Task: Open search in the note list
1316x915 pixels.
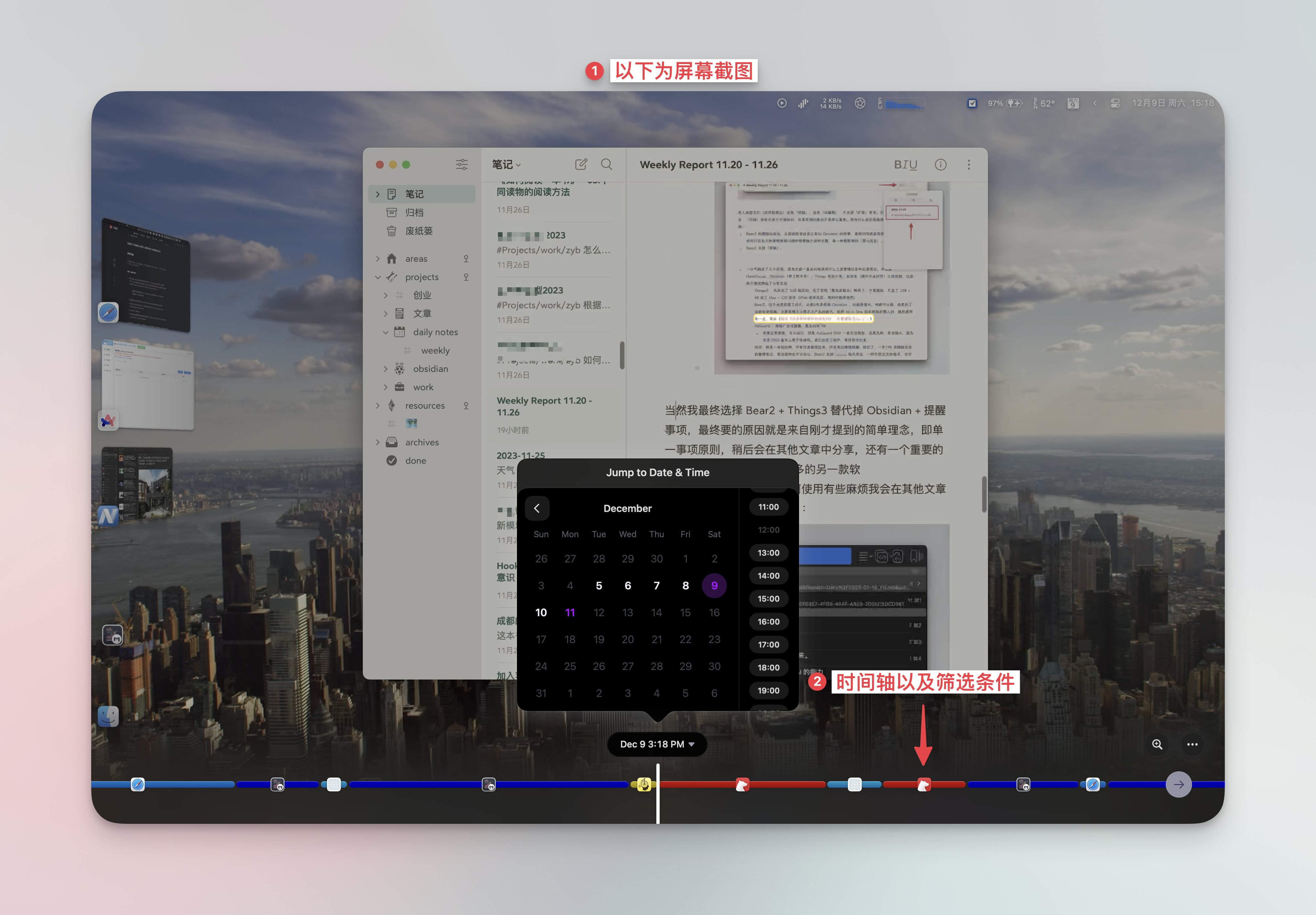Action: coord(607,164)
